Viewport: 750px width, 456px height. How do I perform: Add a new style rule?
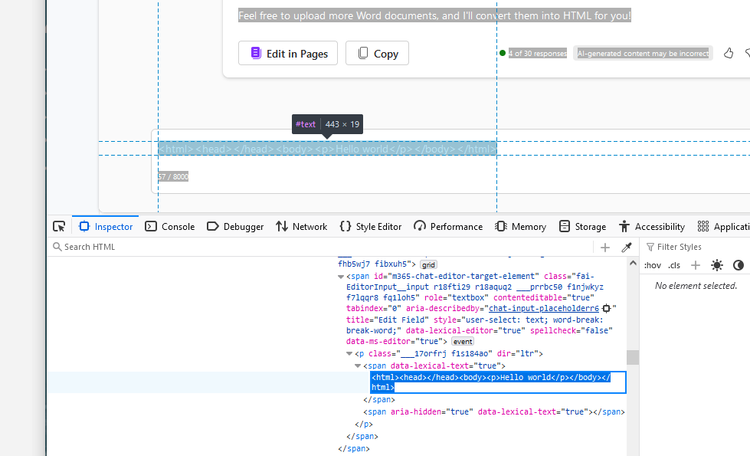pos(695,265)
